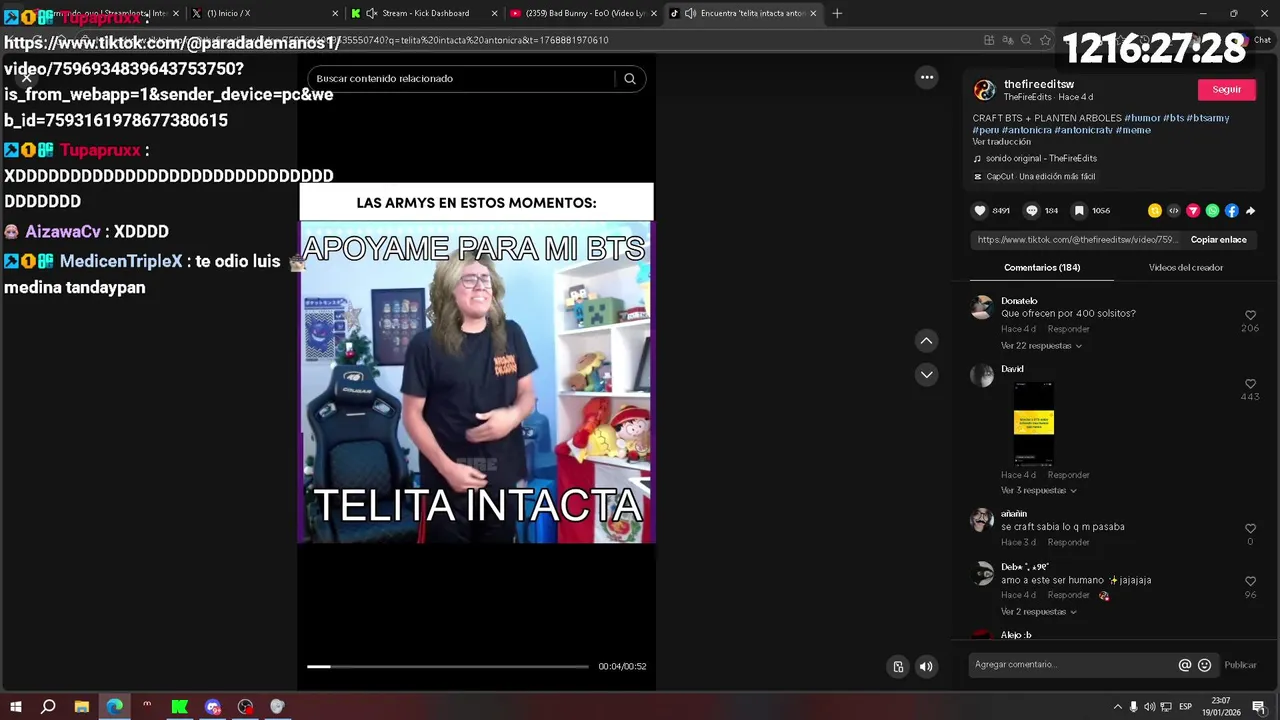The image size is (1280, 720).
Task: Mute the Kick Dashboard tab audio icon
Action: [372, 13]
